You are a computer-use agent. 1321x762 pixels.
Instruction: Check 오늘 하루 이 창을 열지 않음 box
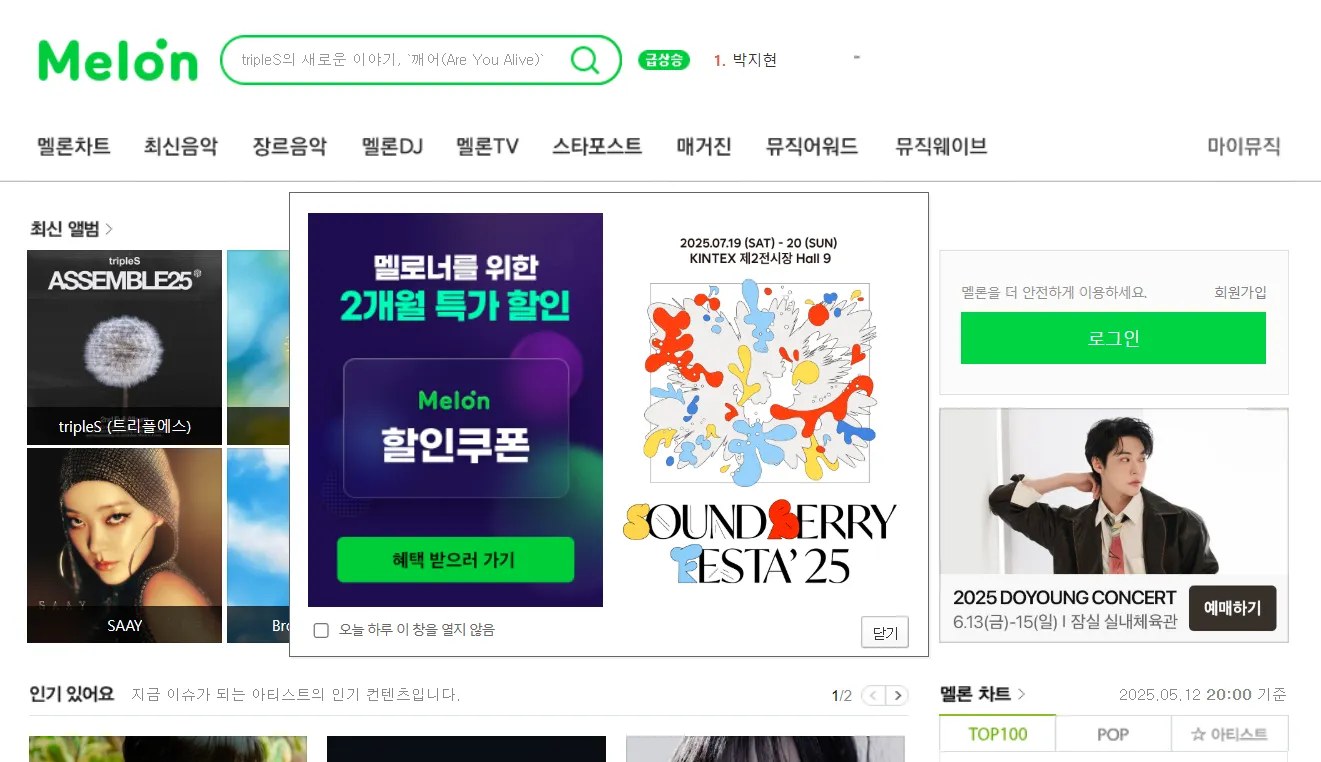coord(321,630)
